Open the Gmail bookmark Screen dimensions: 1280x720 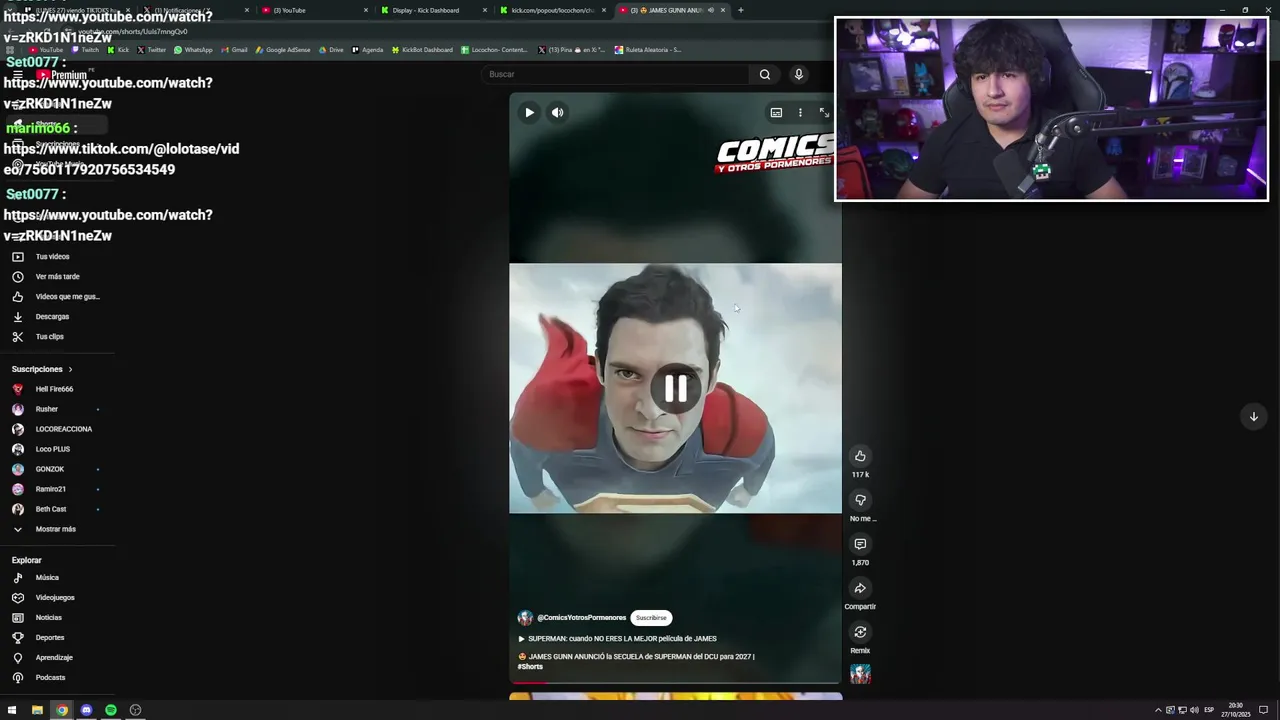click(234, 50)
